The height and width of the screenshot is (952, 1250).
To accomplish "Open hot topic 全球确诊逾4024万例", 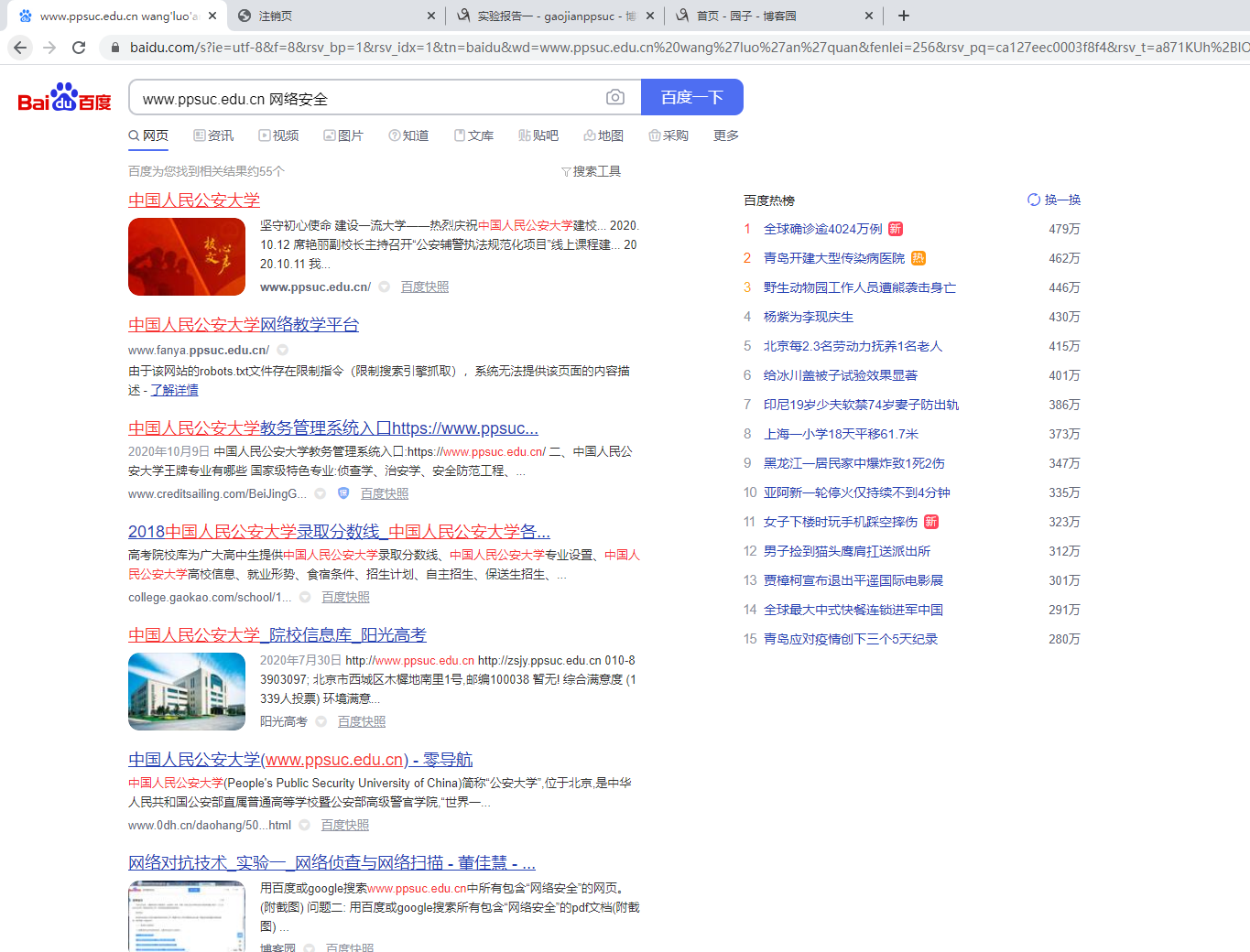I will [x=823, y=229].
